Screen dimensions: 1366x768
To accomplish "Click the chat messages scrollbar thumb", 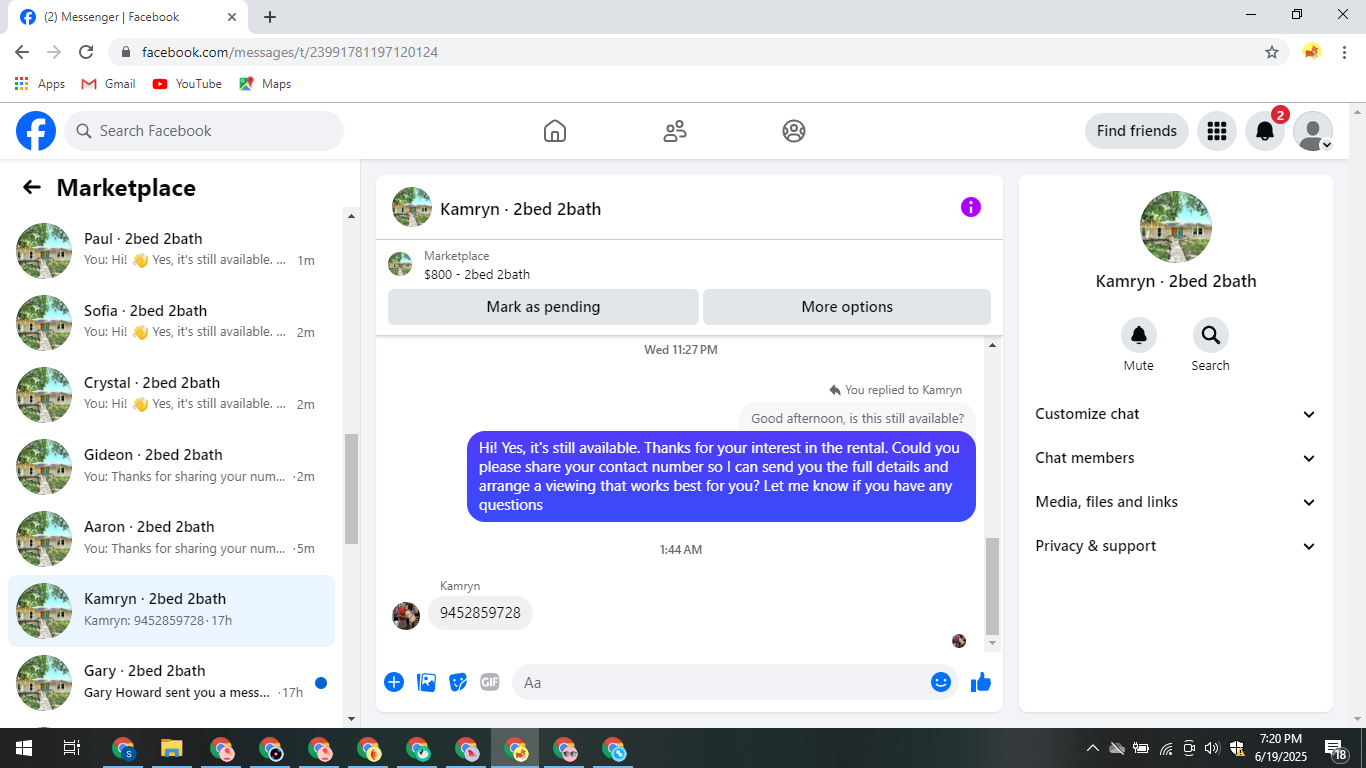I will 992,586.
